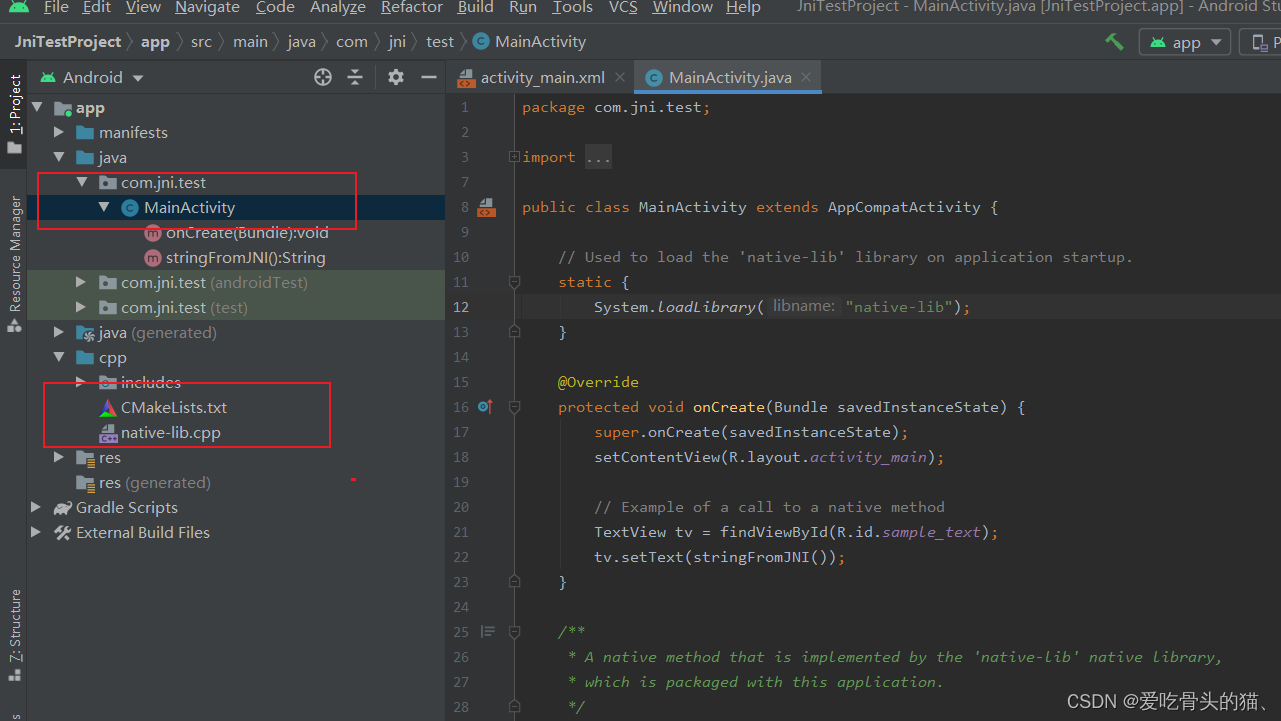Click the Make Project hammer icon

(x=1114, y=42)
